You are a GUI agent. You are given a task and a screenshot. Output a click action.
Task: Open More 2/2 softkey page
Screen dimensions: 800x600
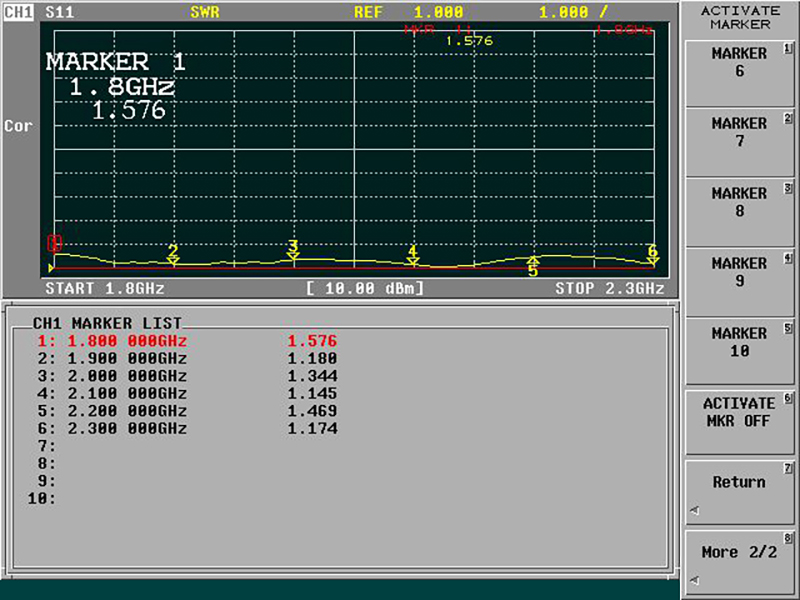click(x=739, y=553)
